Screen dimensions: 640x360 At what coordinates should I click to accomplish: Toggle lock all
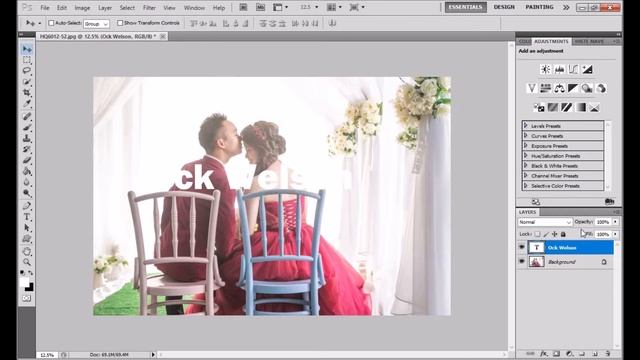click(x=563, y=234)
